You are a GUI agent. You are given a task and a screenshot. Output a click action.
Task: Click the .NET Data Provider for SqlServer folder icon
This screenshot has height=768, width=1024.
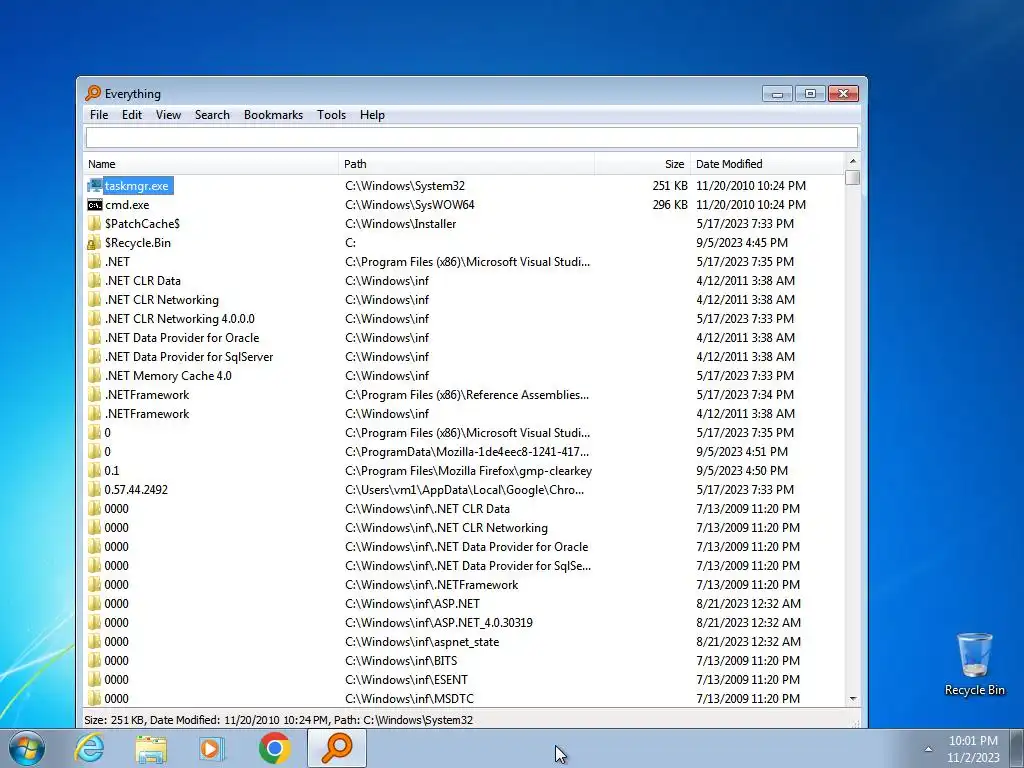(x=95, y=357)
